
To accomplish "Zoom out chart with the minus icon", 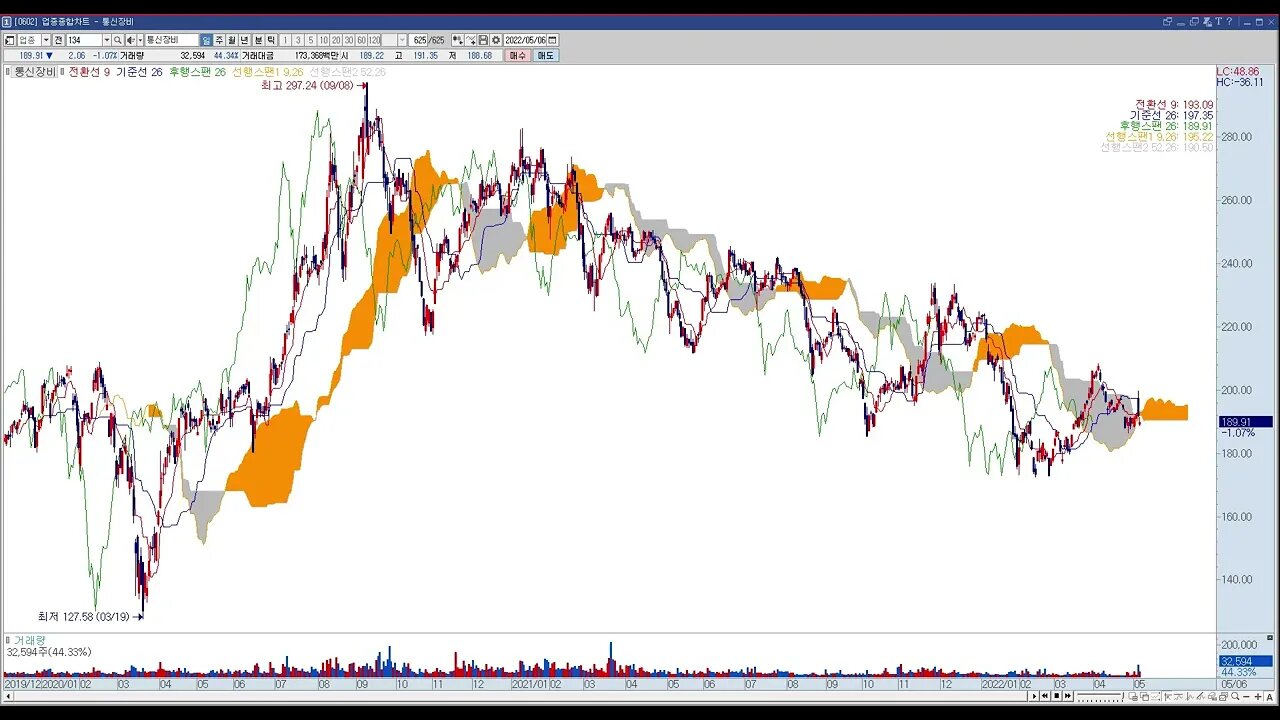I will pyautogui.click(x=1246, y=696).
